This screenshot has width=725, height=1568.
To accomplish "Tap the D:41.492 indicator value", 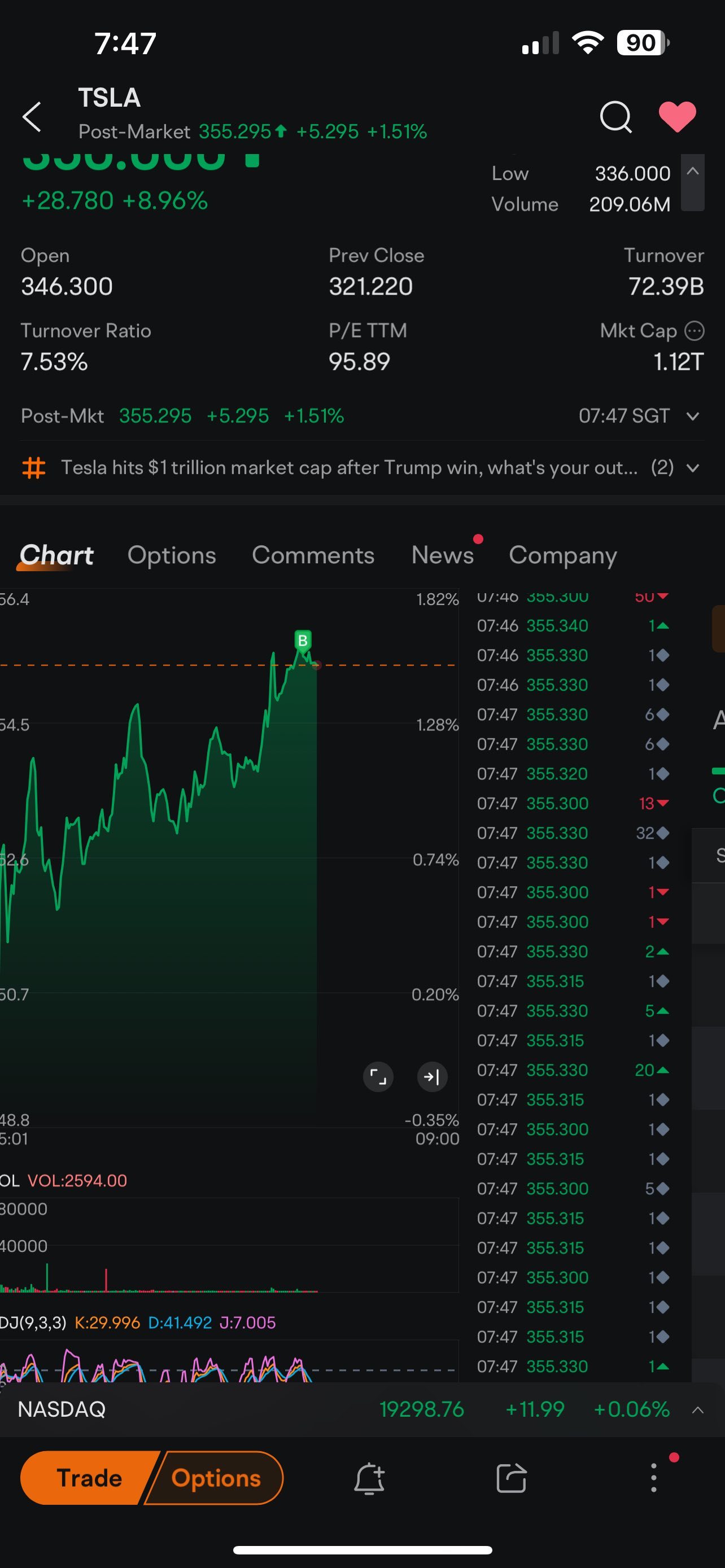I will pos(180,1322).
